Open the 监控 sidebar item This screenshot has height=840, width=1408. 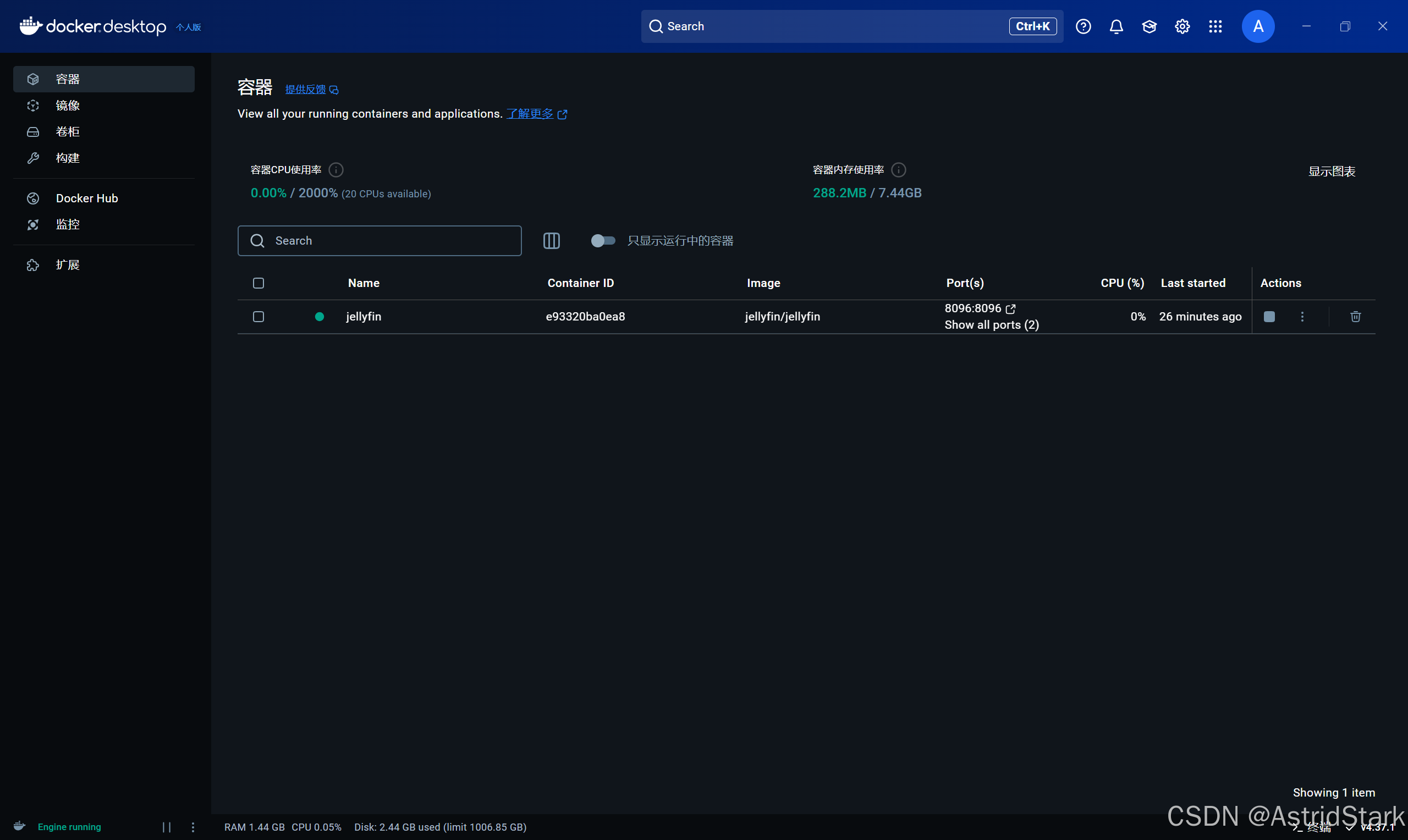[x=103, y=224]
